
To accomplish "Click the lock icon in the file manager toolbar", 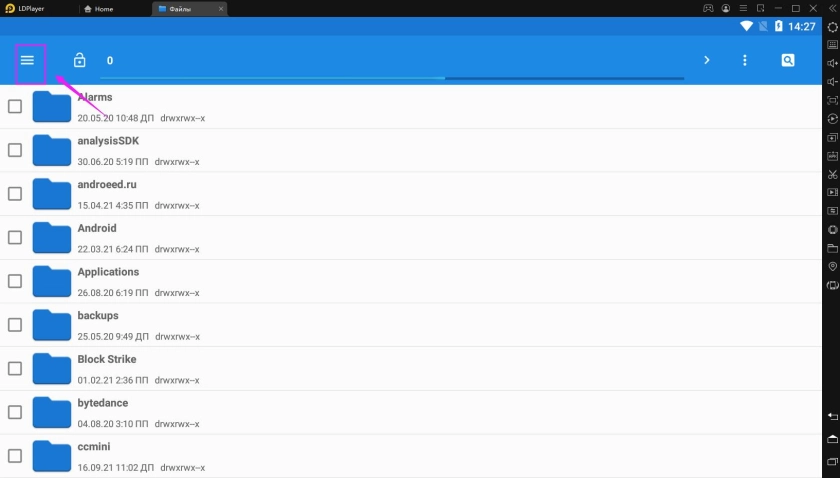I will (x=80, y=61).
